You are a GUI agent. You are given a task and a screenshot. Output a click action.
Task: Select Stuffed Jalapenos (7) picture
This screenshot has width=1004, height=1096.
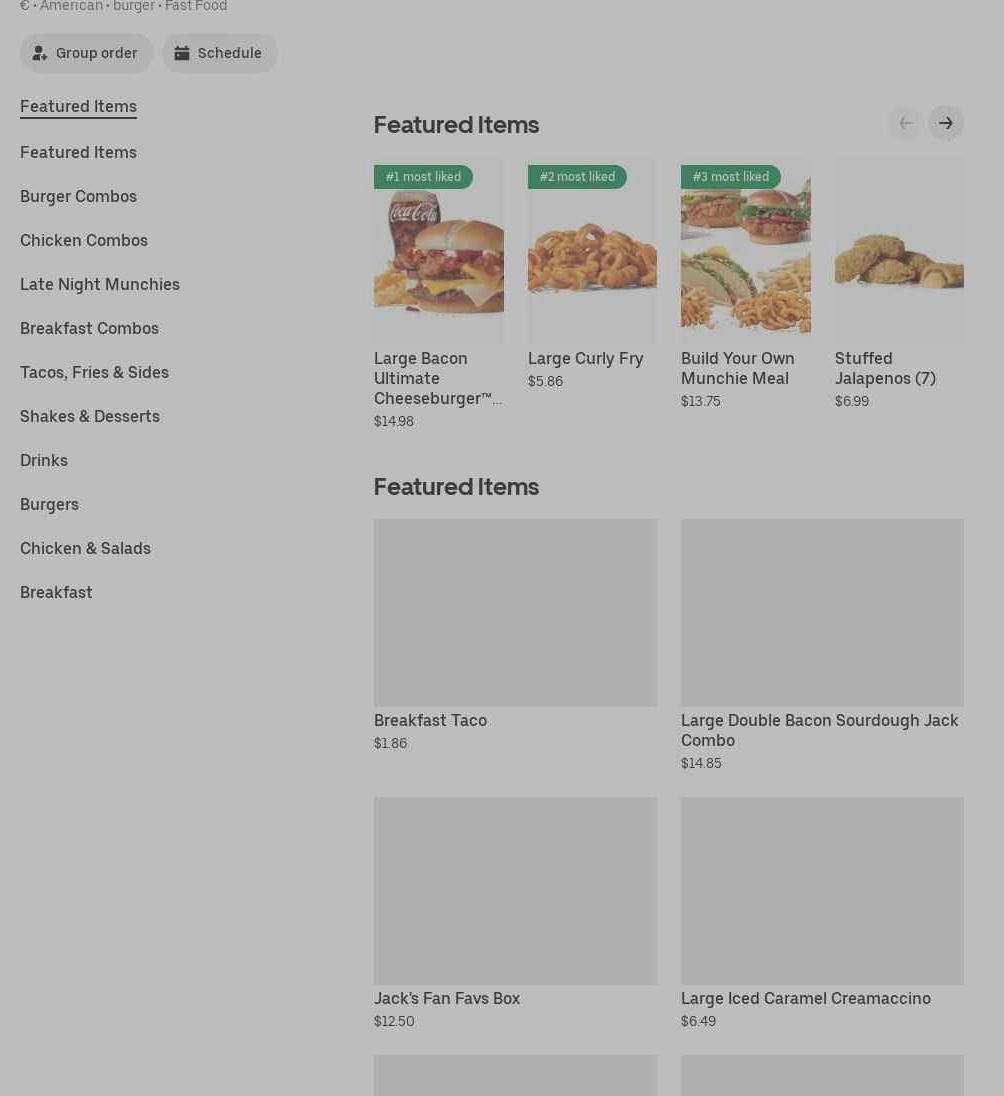(899, 251)
